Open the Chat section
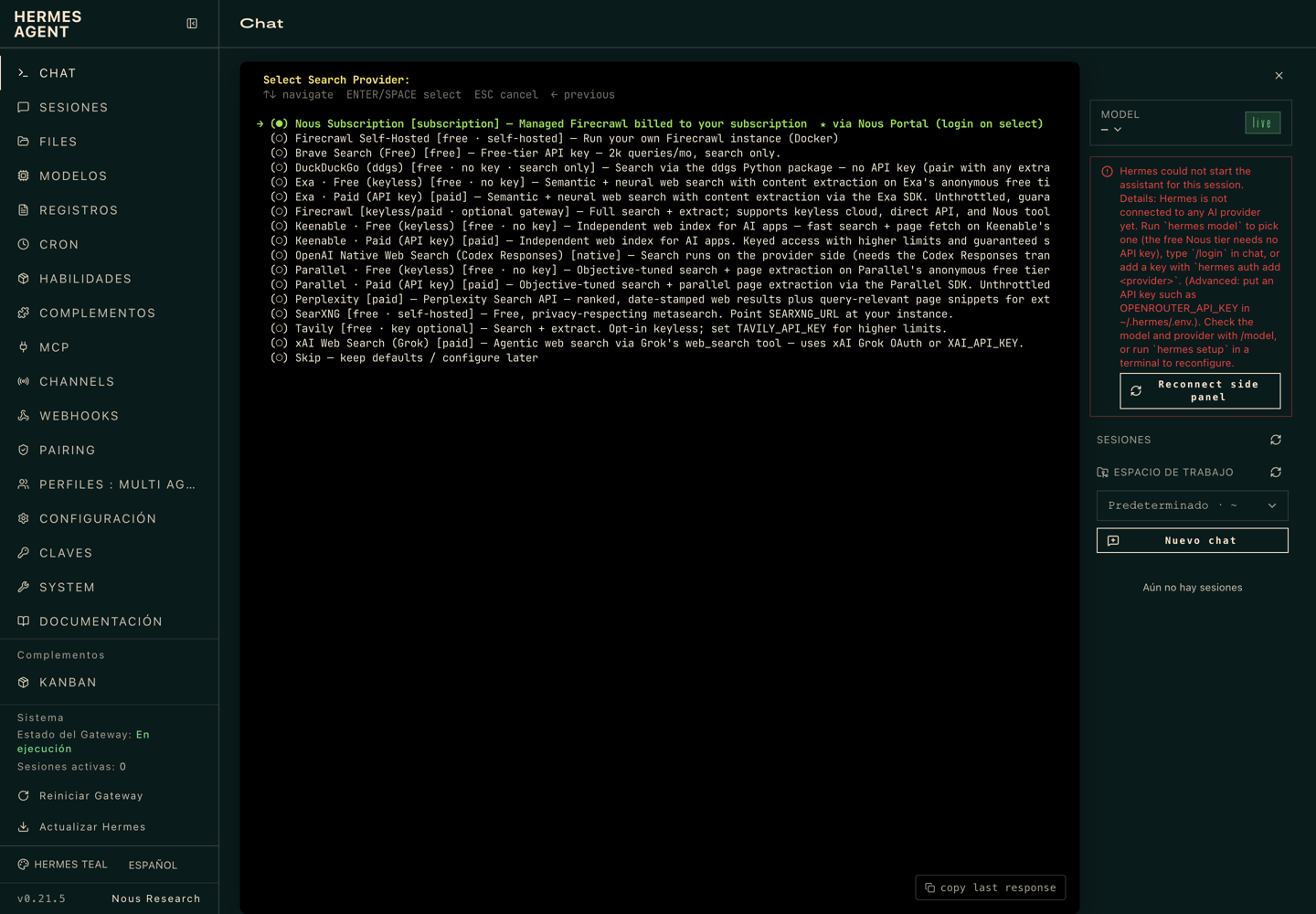This screenshot has width=1316, height=914. pos(110,73)
